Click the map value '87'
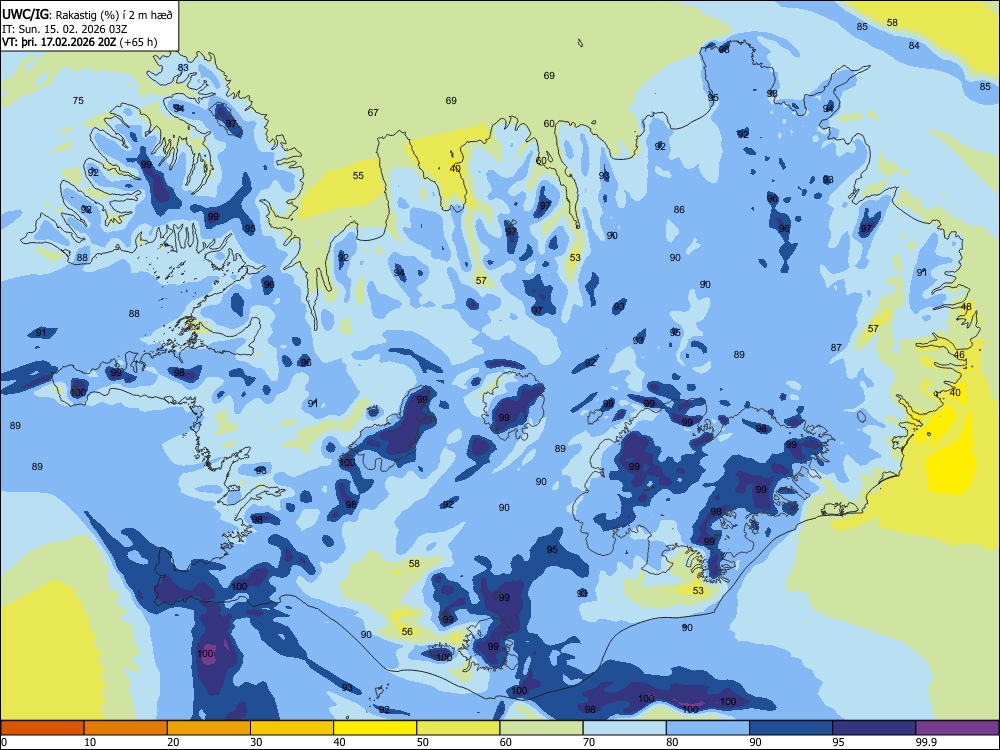The image size is (1000, 750). coord(836,348)
